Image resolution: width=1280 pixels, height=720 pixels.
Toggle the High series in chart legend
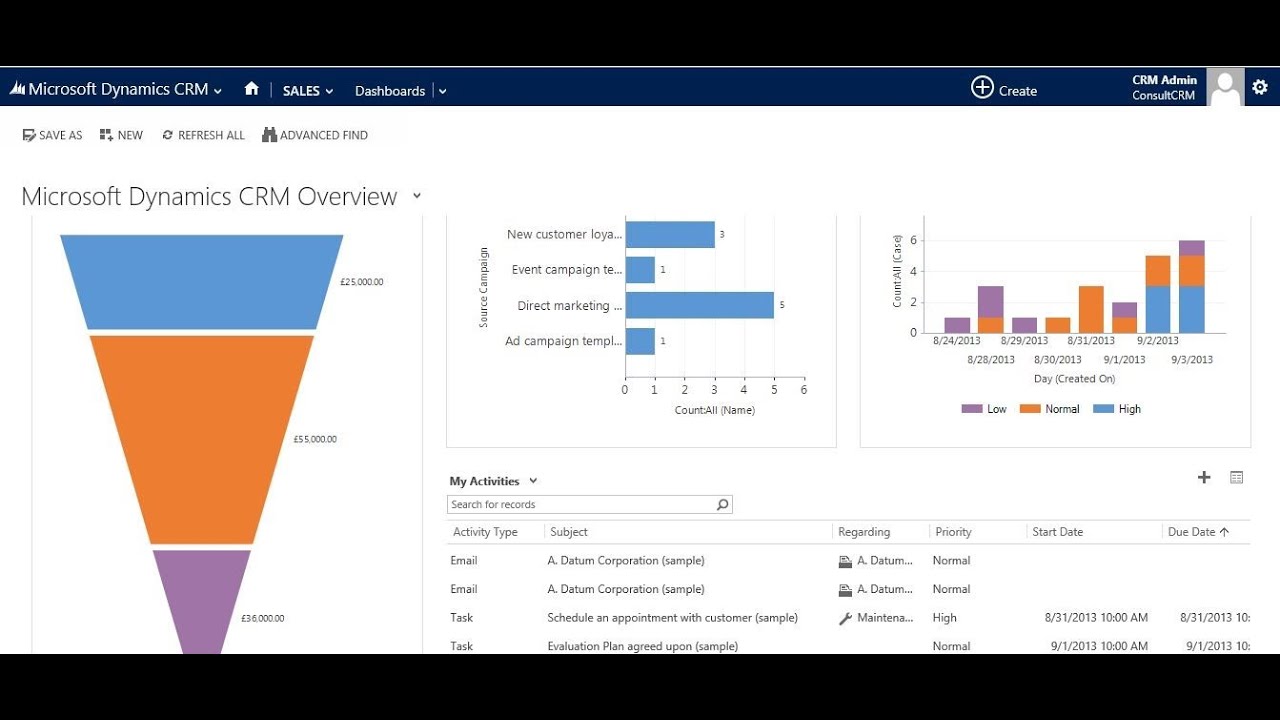click(1117, 409)
